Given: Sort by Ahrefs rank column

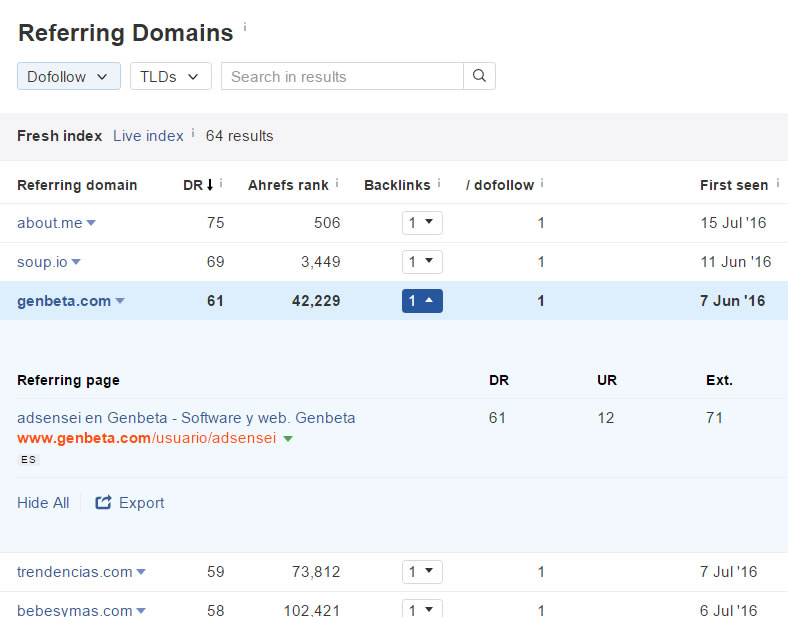Looking at the screenshot, I should pos(288,185).
